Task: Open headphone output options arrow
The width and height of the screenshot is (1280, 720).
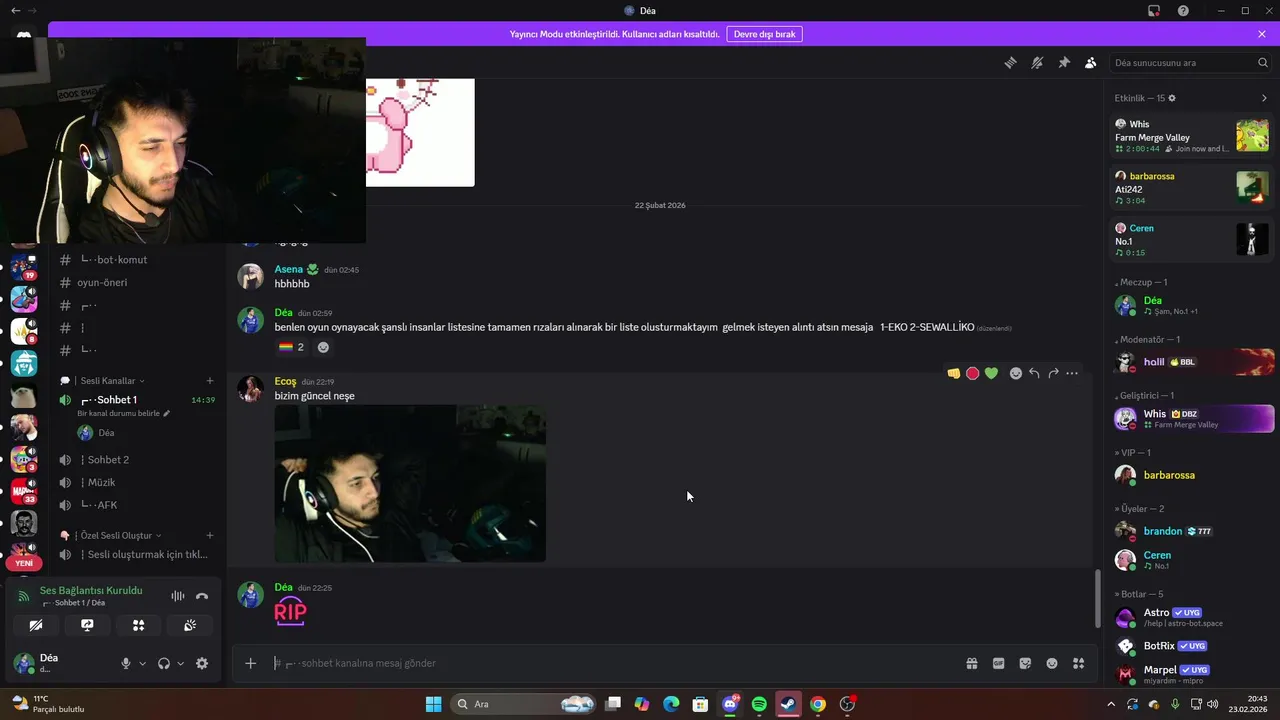Action: pyautogui.click(x=180, y=663)
